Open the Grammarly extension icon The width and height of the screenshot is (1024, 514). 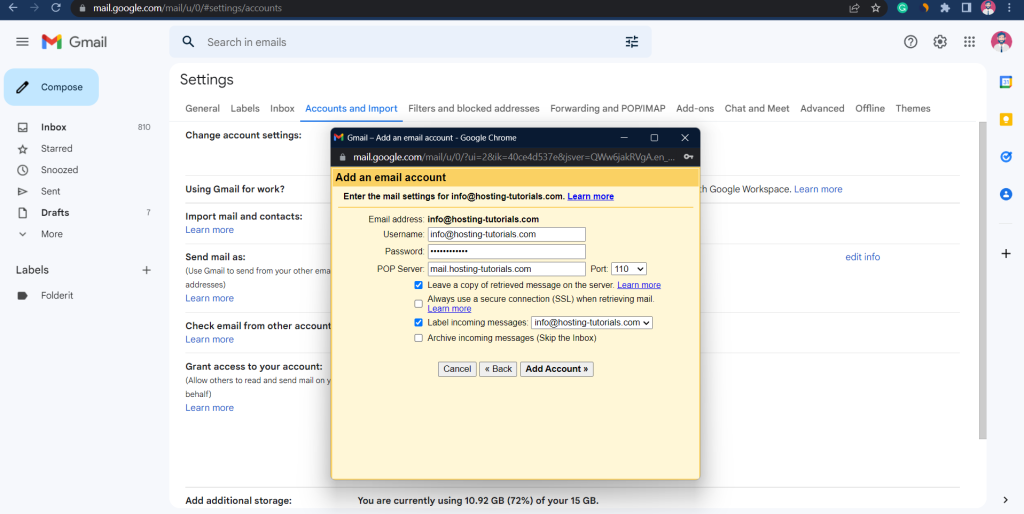coord(903,8)
